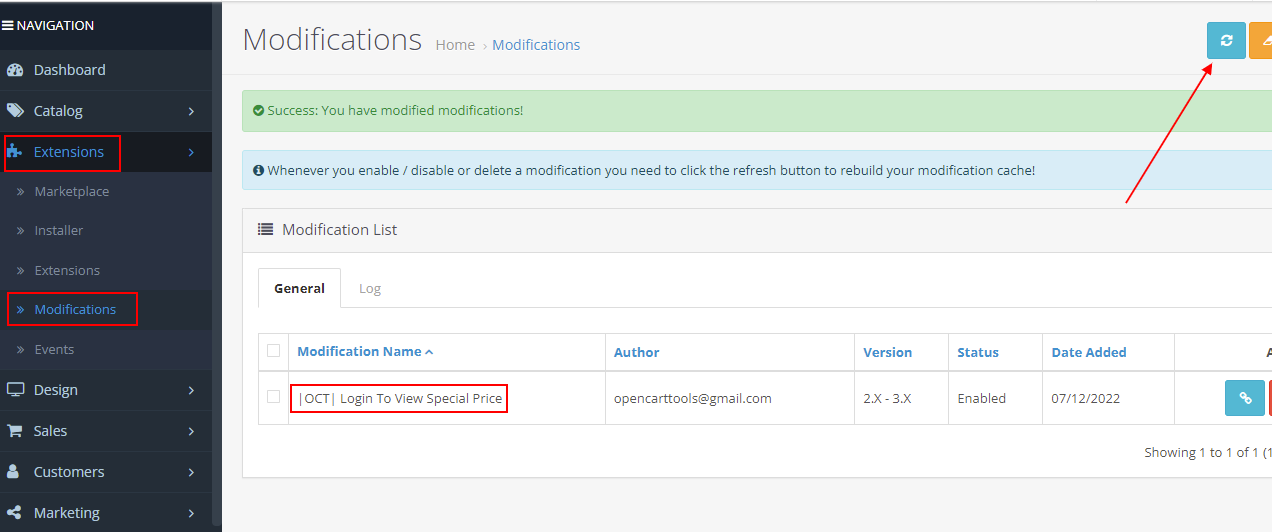Expand the Design menu chevron
The width and height of the screenshot is (1272, 532).
pyautogui.click(x=191, y=390)
